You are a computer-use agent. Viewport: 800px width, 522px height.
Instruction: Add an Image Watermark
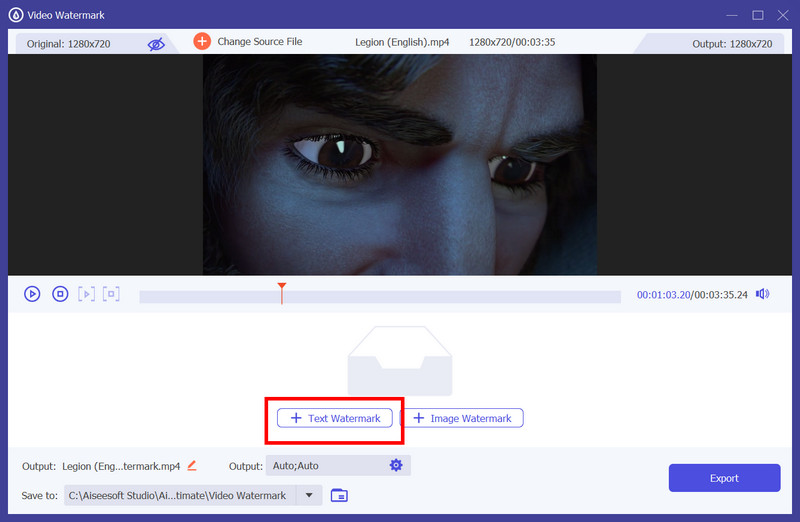(x=462, y=418)
